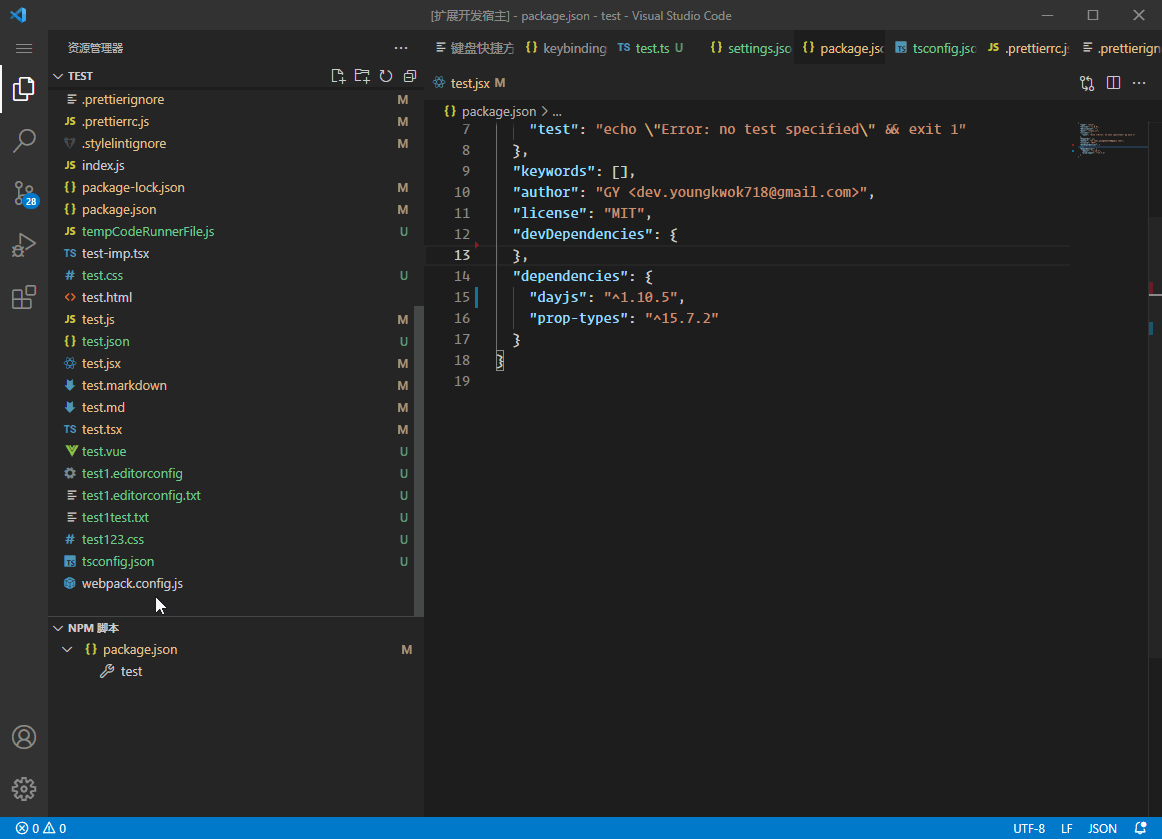Click the explorer vertical scrollbar
Image resolution: width=1162 pixels, height=839 pixels.
[x=419, y=461]
